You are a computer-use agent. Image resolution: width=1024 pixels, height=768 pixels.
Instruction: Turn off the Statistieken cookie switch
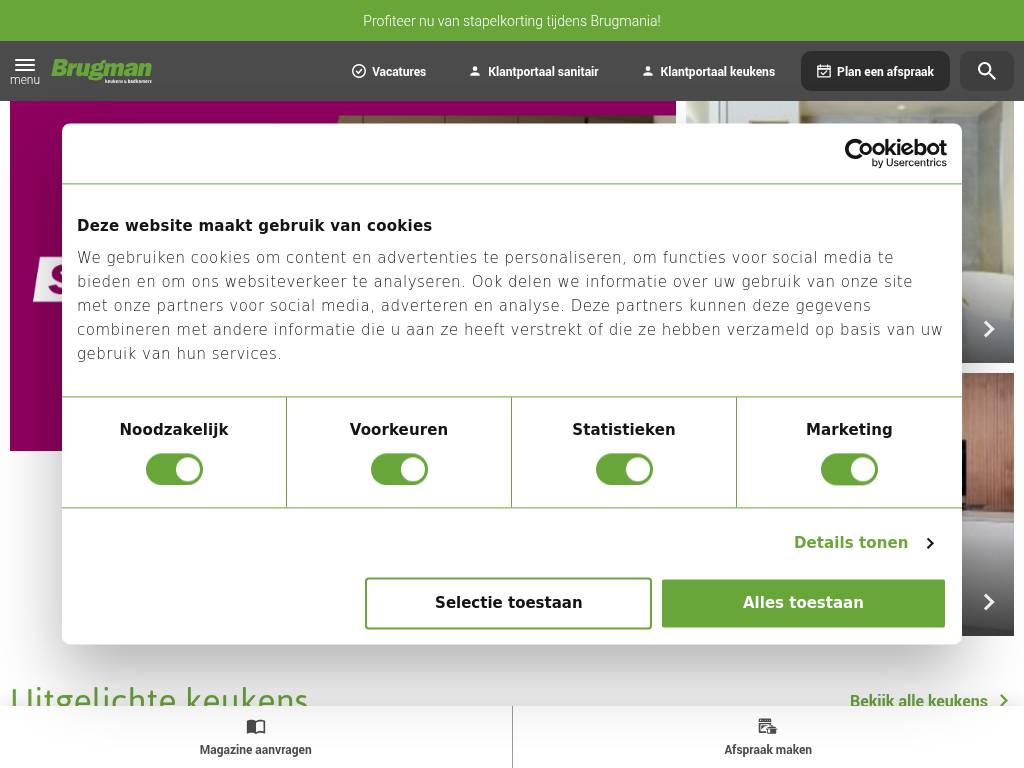[x=624, y=469]
